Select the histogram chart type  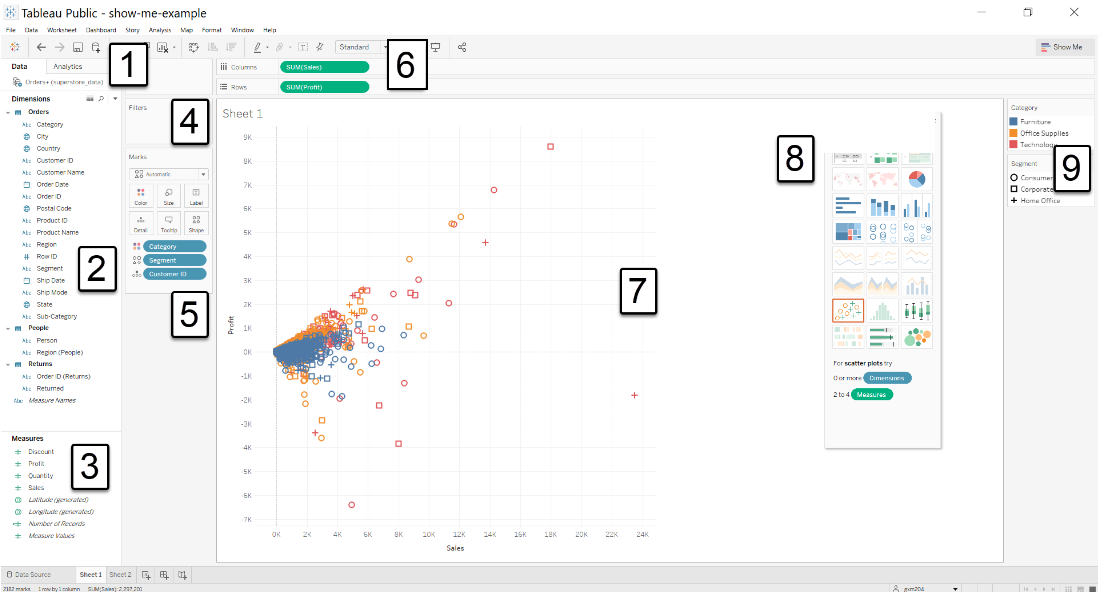click(x=881, y=310)
